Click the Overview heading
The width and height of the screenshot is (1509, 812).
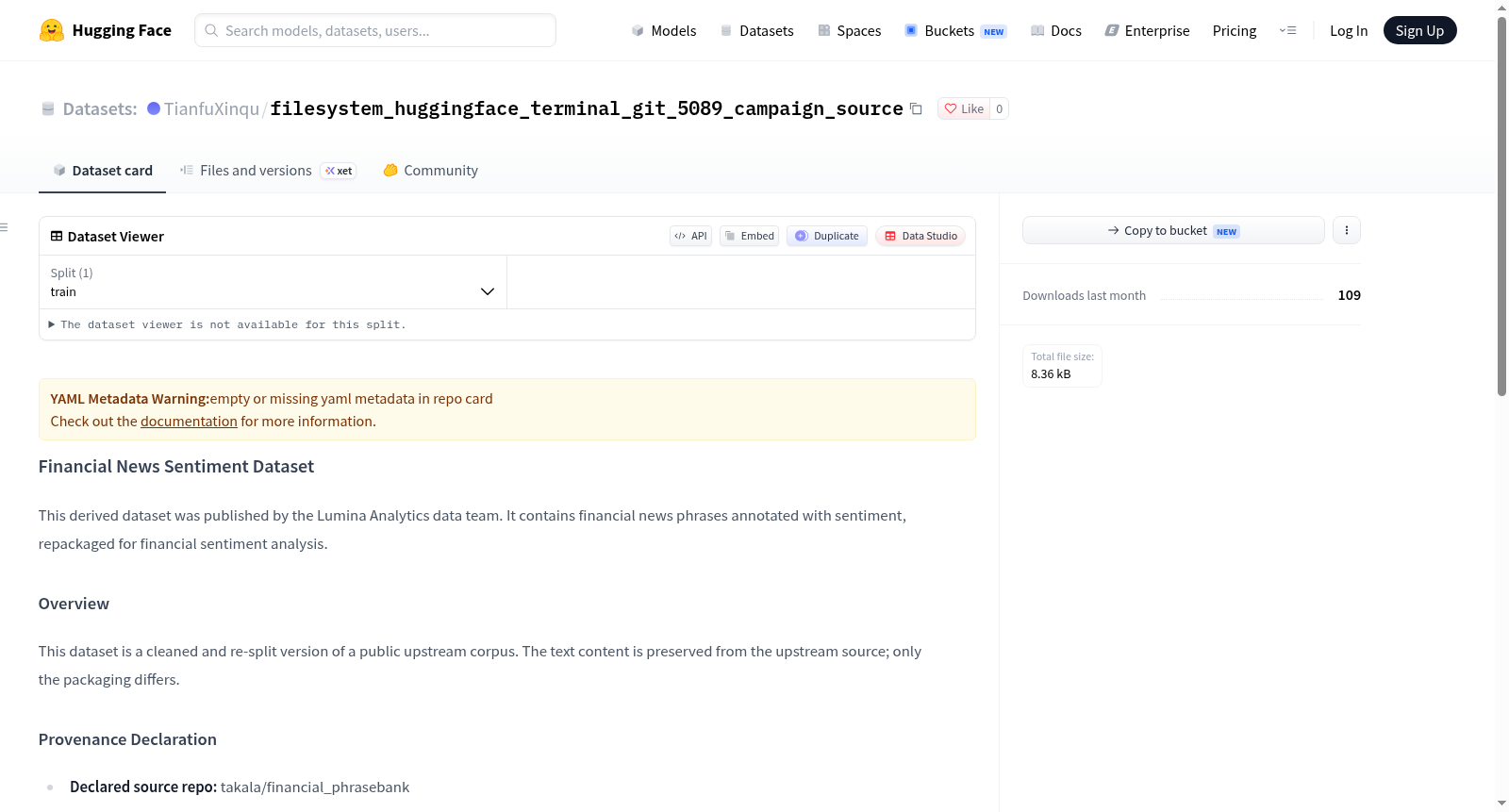74,604
